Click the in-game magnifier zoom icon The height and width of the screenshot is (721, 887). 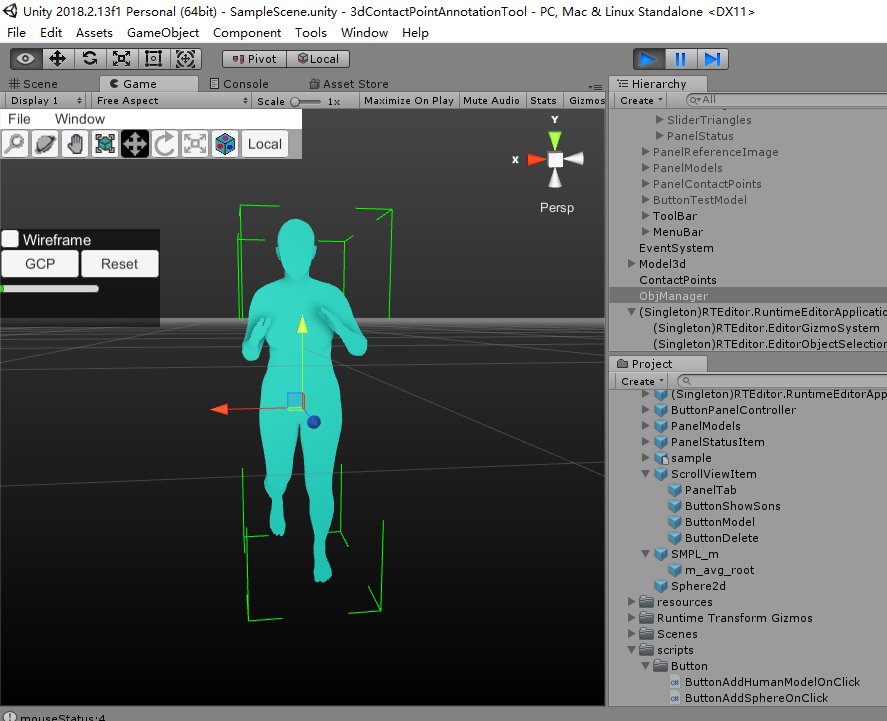point(15,144)
